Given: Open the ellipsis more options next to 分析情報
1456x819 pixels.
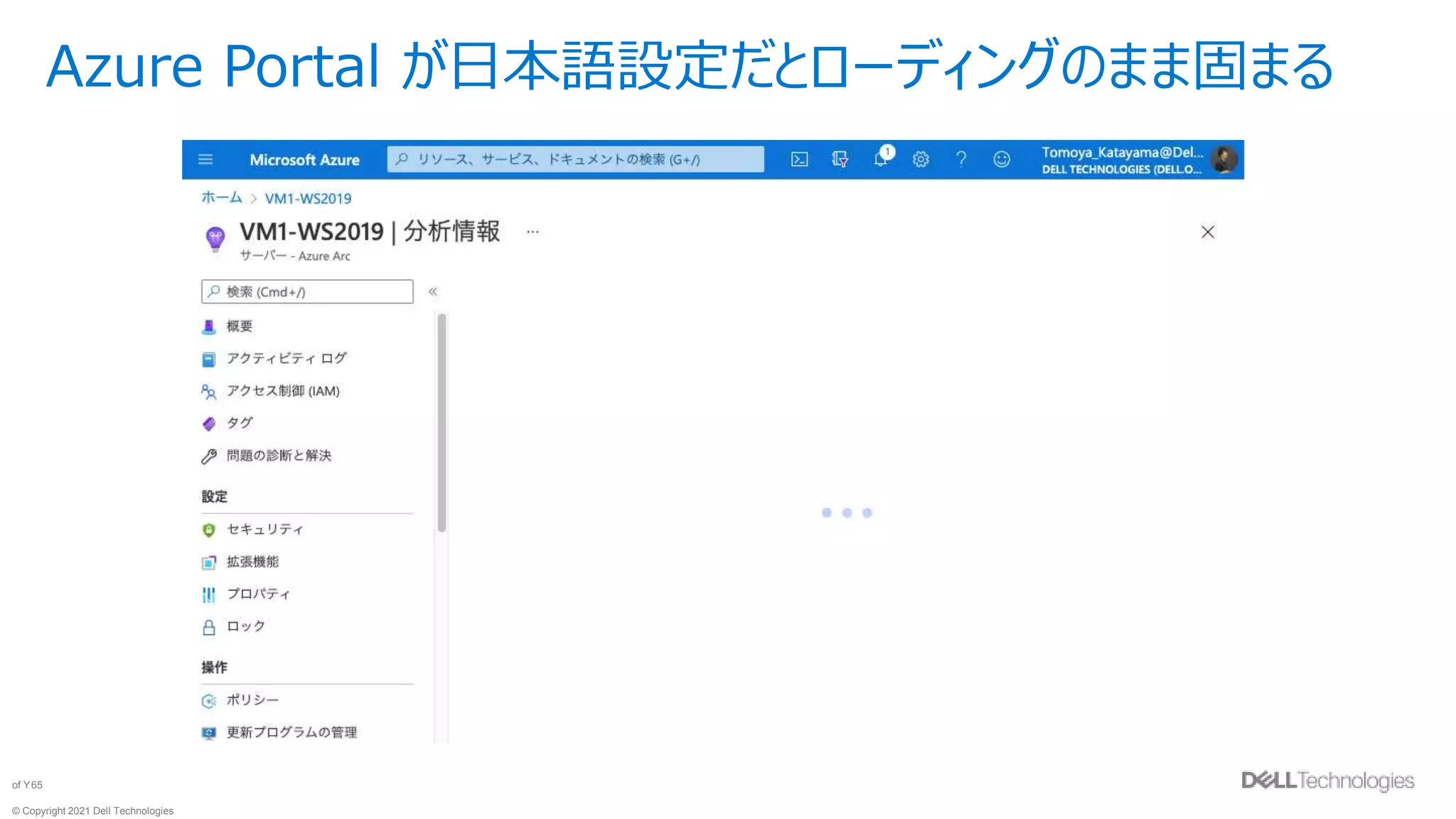Looking at the screenshot, I should [532, 232].
